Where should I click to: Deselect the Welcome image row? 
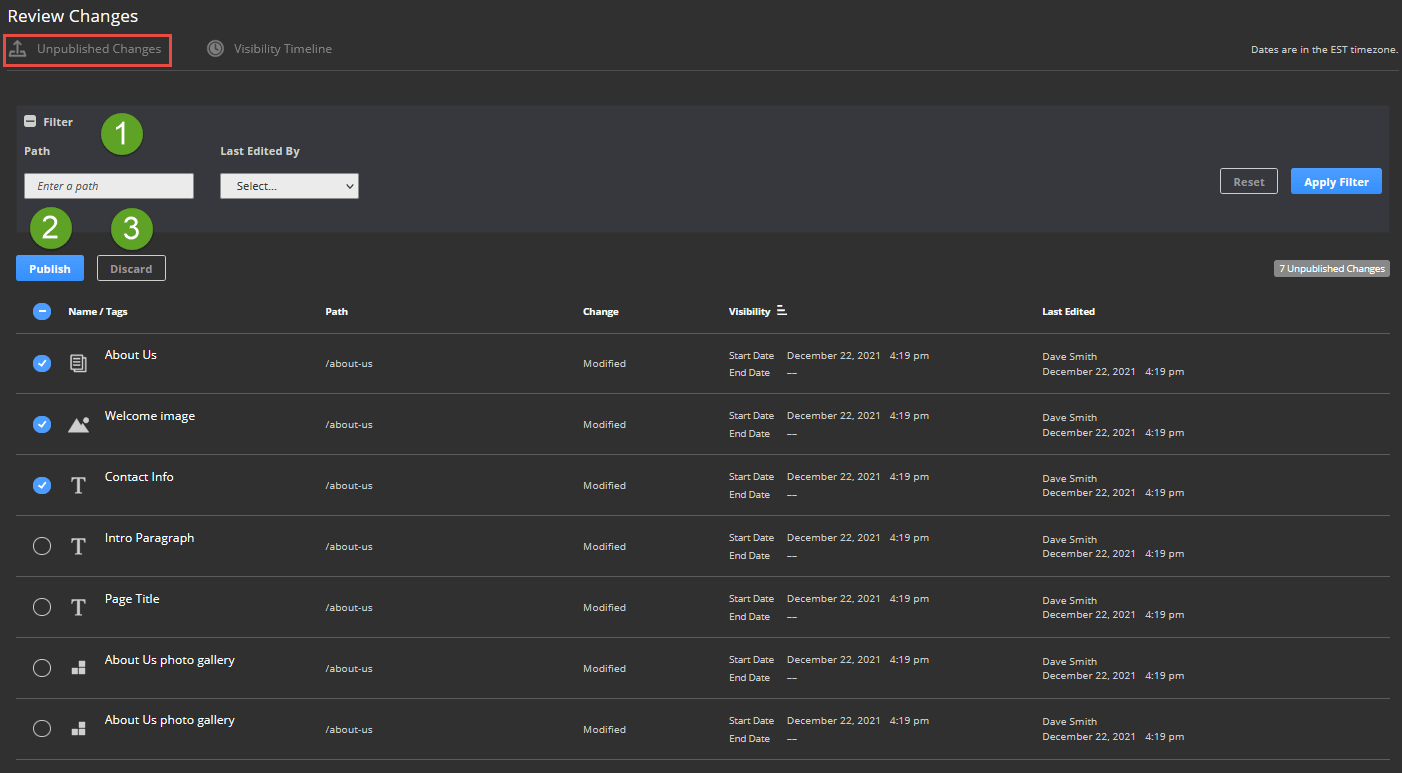pyautogui.click(x=42, y=424)
